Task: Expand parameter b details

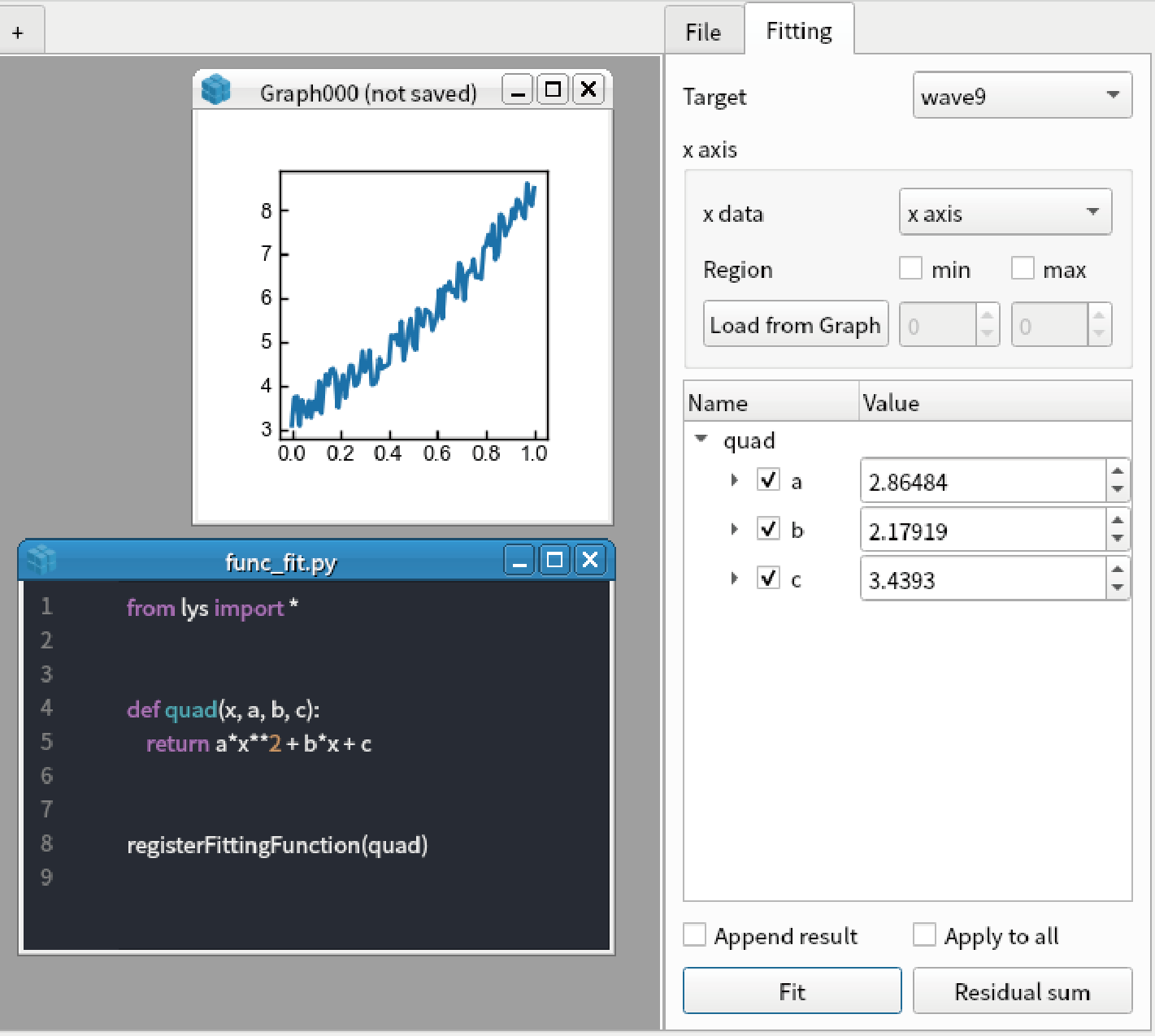Action: (734, 529)
